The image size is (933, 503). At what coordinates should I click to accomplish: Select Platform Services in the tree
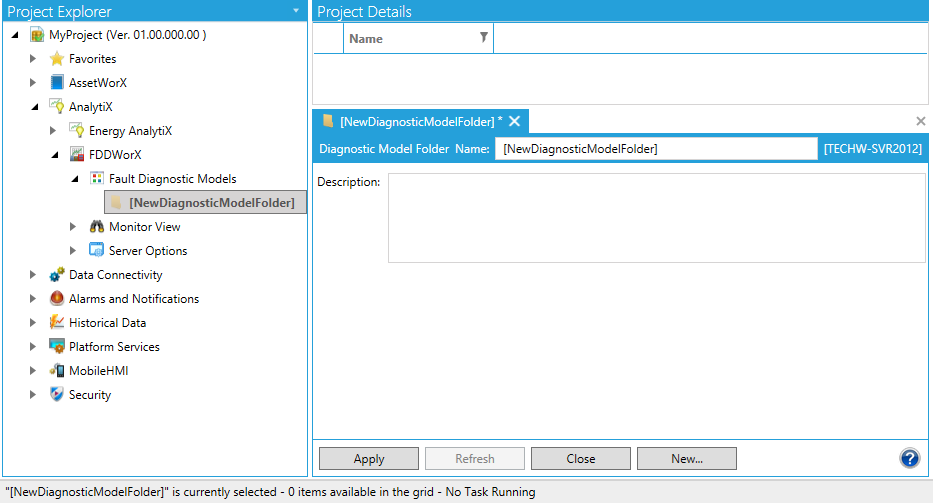tap(114, 347)
